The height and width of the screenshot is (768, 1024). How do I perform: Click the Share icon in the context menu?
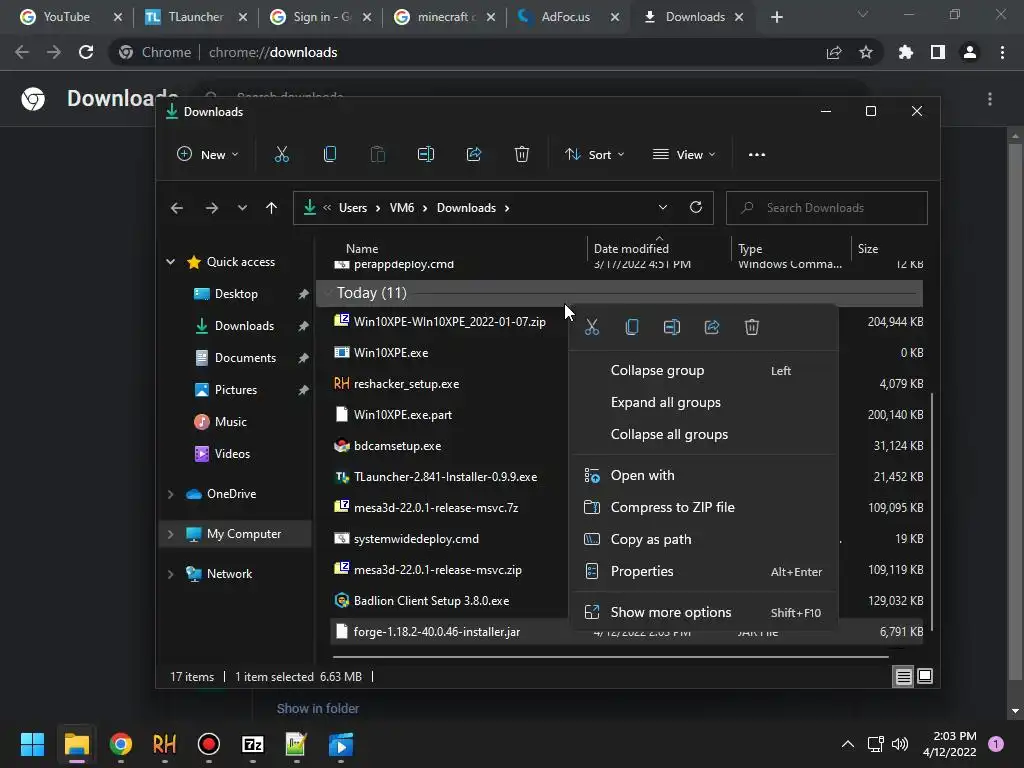tap(712, 327)
